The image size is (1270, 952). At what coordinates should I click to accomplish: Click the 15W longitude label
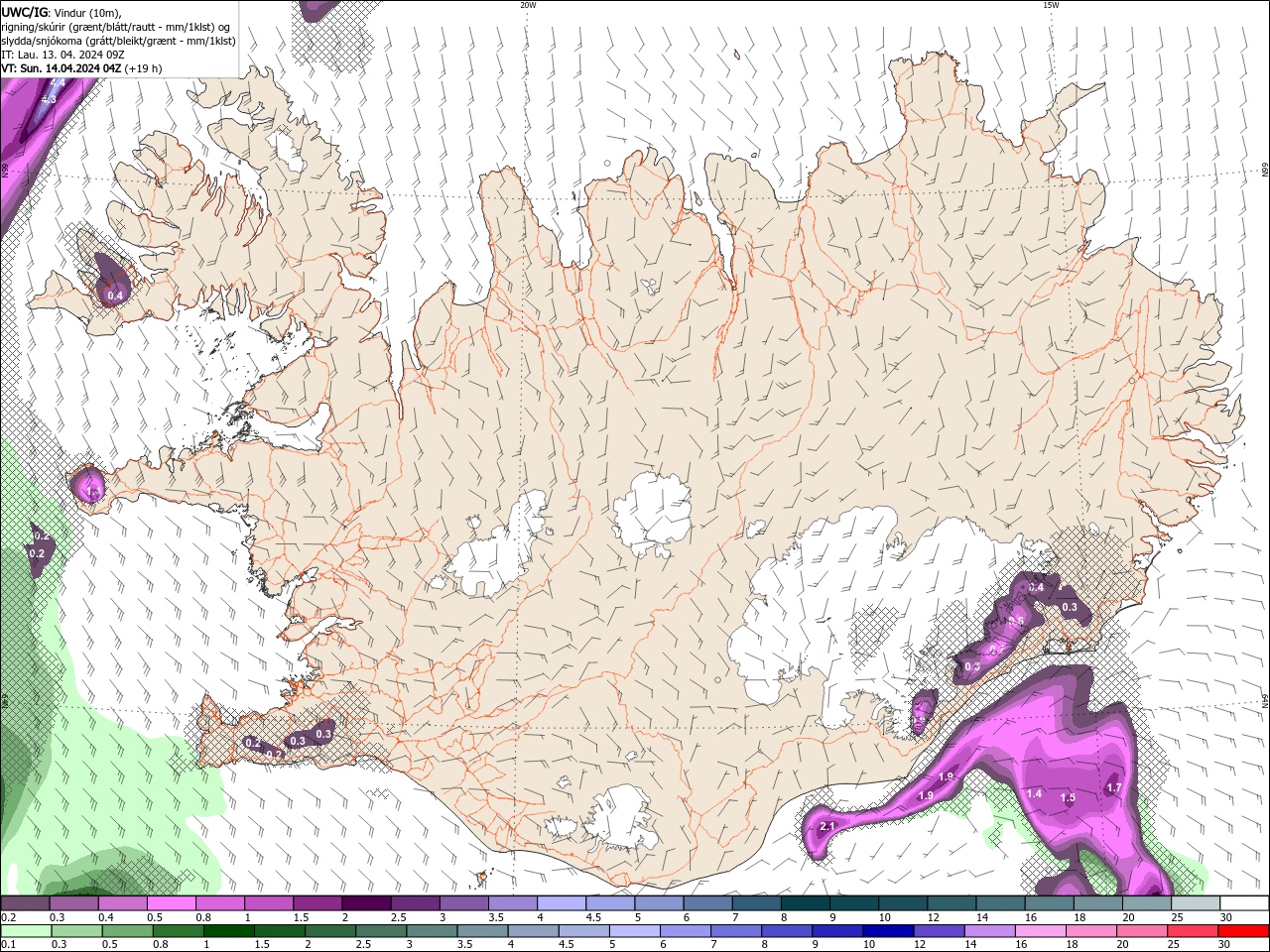point(1051,5)
